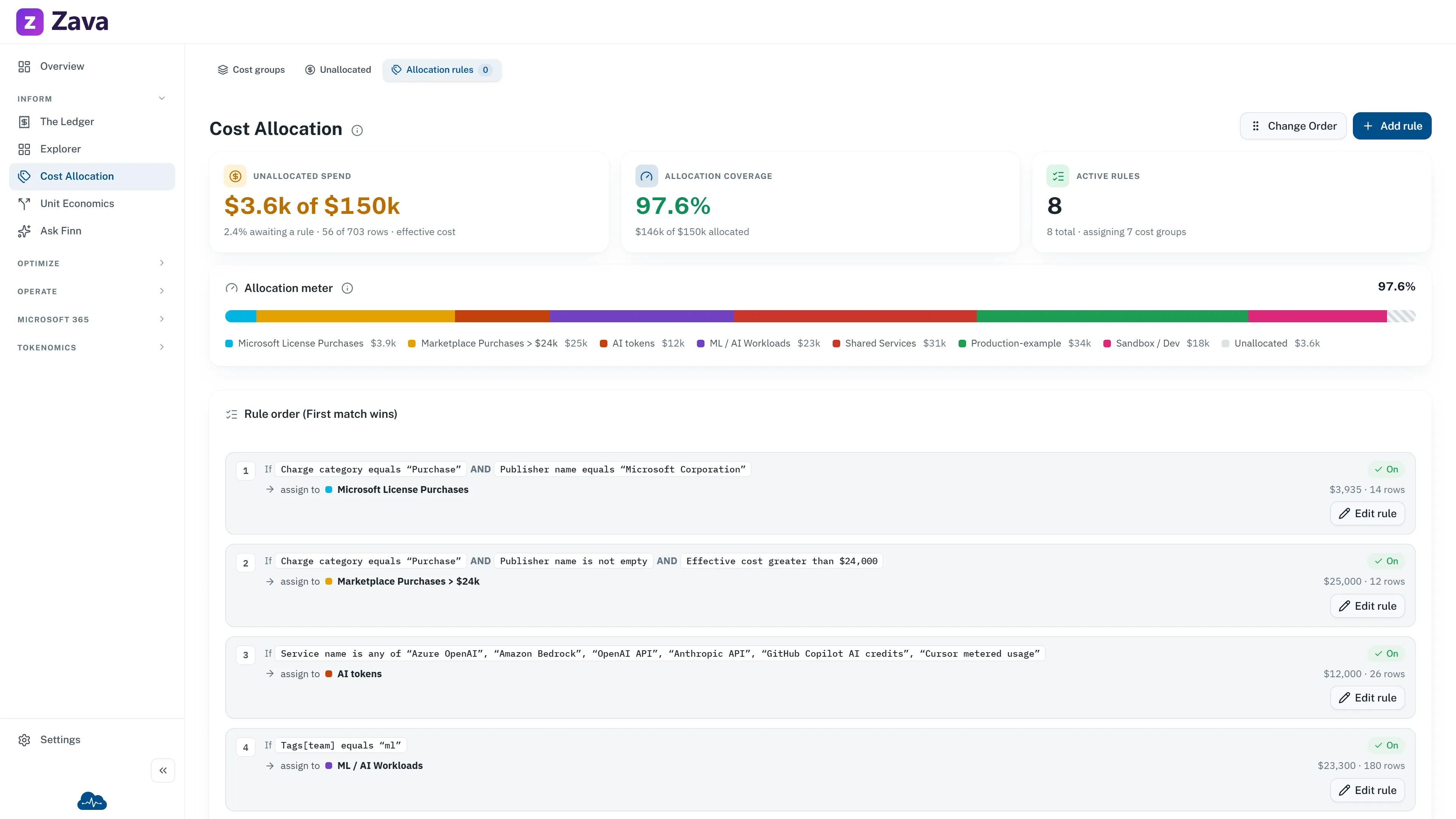Click the arrow icon before rule 3 assign to
1456x819 pixels.
270,674
